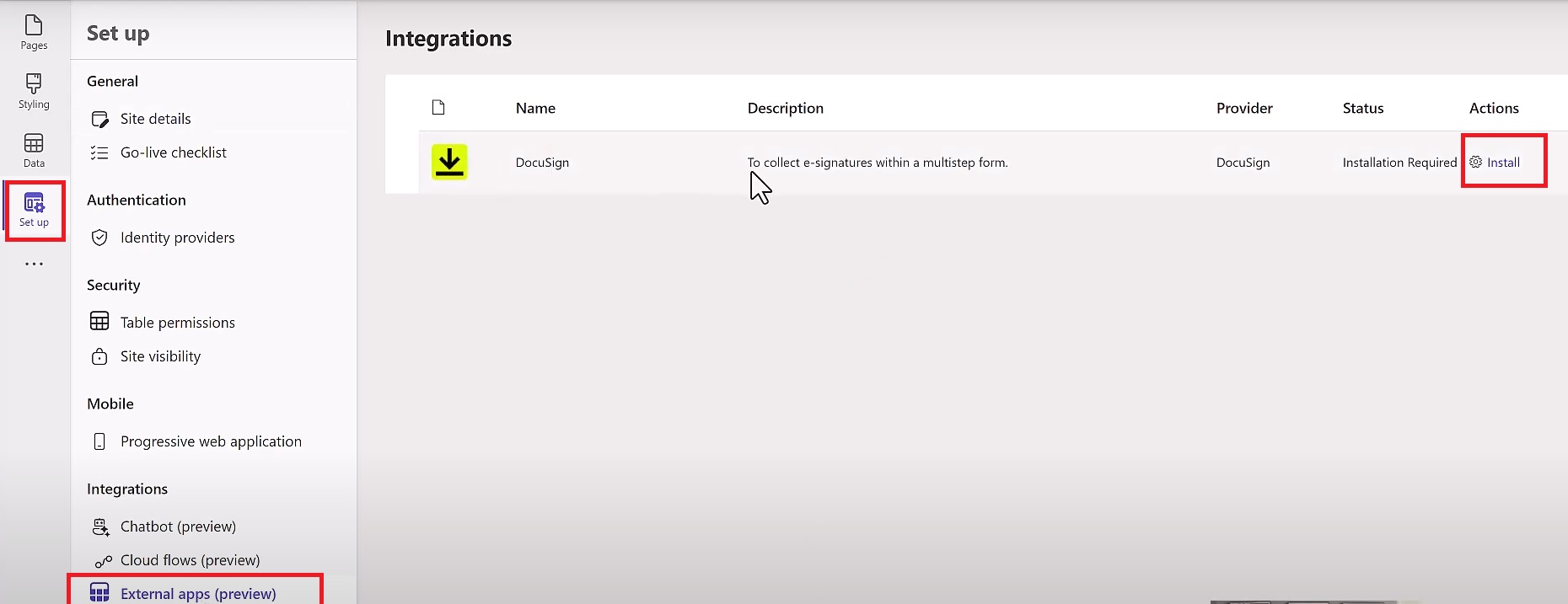Click the DocuSign yellow download logo
Screen dimensions: 1568x604
[x=449, y=162]
